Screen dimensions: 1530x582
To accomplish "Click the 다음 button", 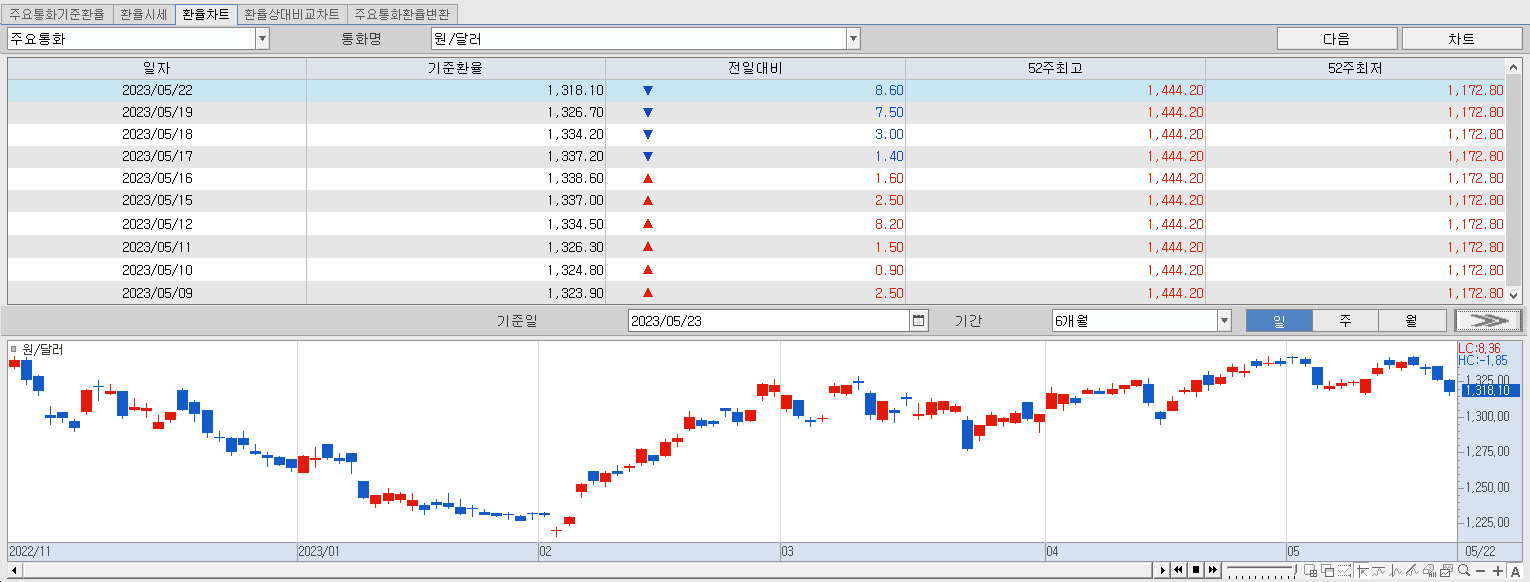I will click(1337, 39).
